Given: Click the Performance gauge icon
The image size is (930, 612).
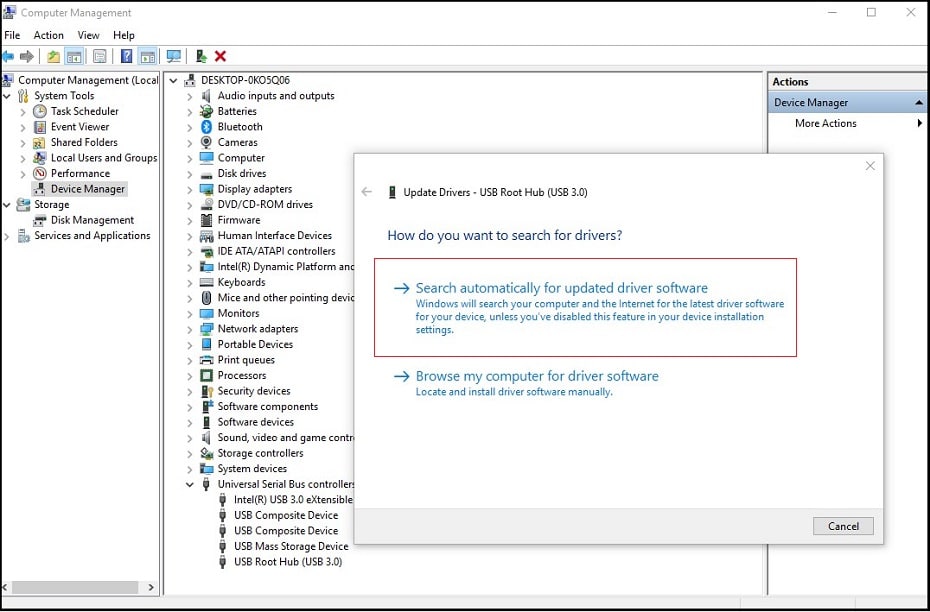Looking at the screenshot, I should click(40, 174).
